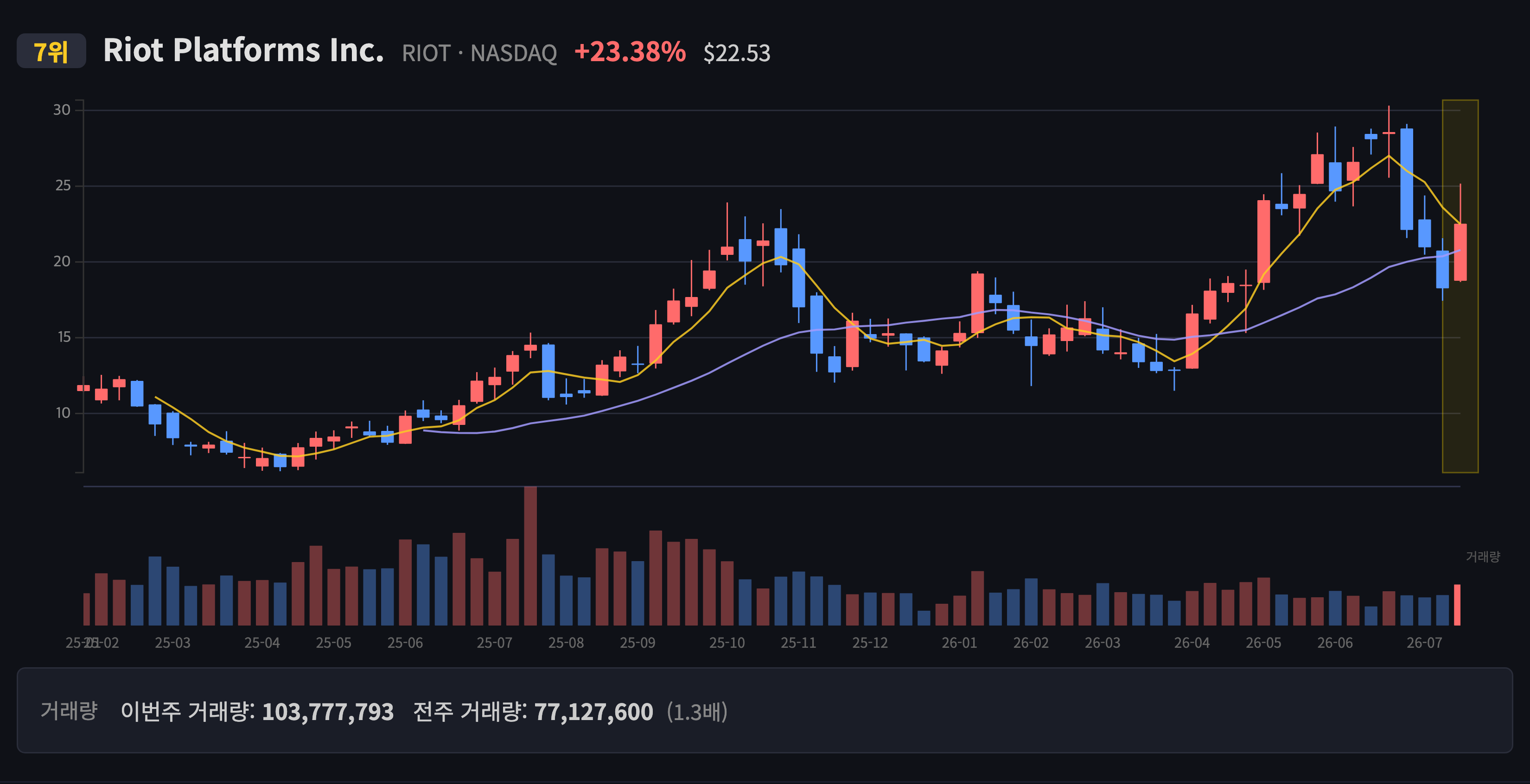Image resolution: width=1530 pixels, height=784 pixels.
Task: Click the latest candle in the highlighted week
Action: click(x=1460, y=252)
